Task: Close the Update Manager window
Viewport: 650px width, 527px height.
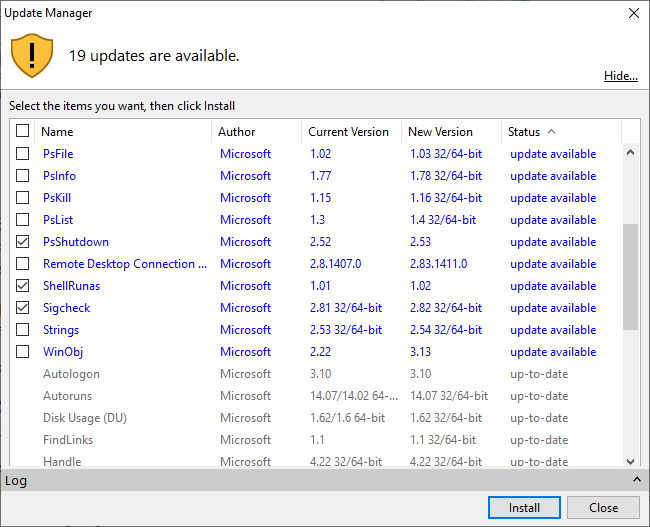Action: [633, 13]
